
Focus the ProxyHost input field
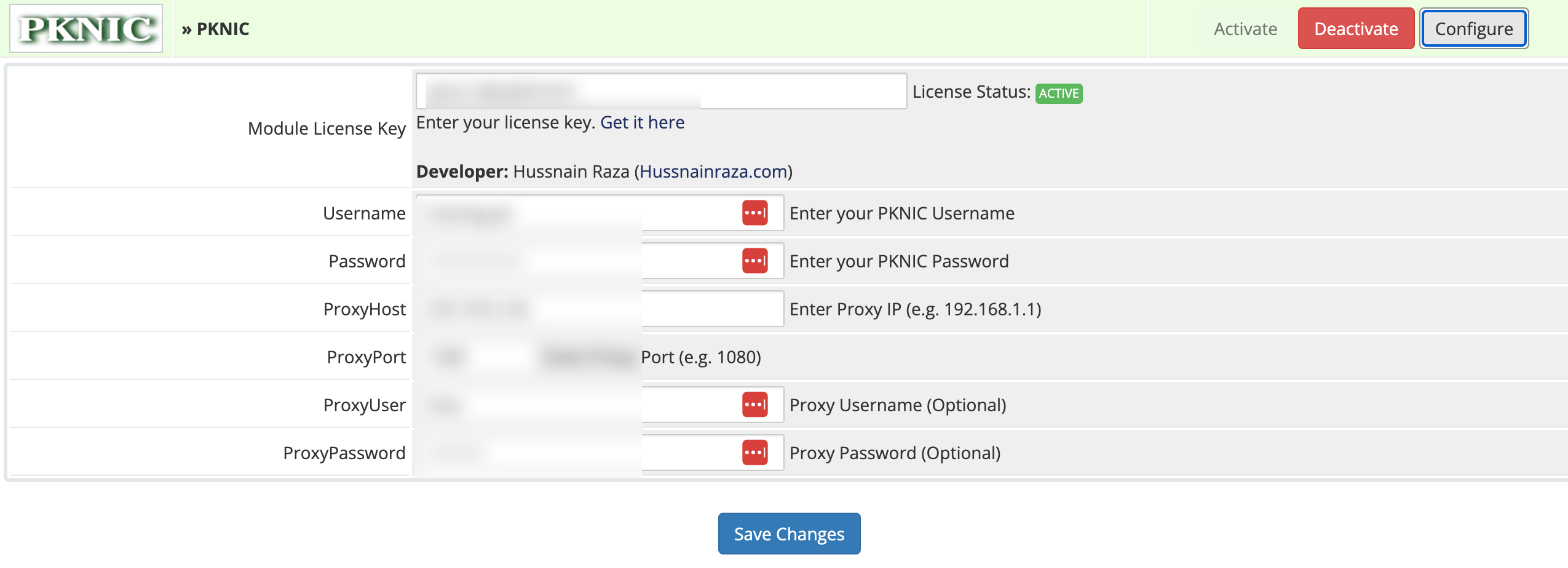coord(599,309)
